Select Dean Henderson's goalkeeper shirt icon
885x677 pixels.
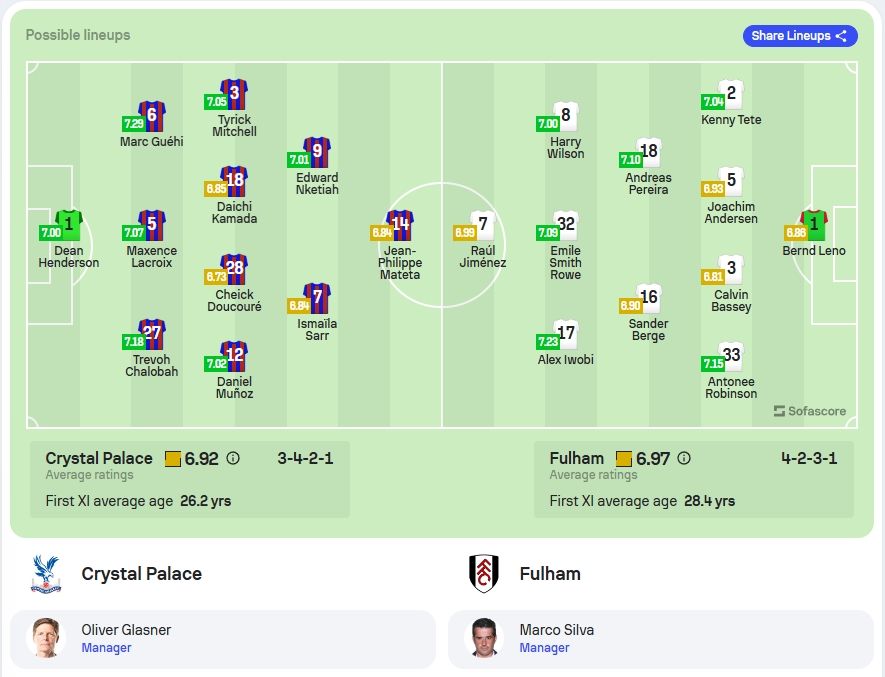pos(69,225)
